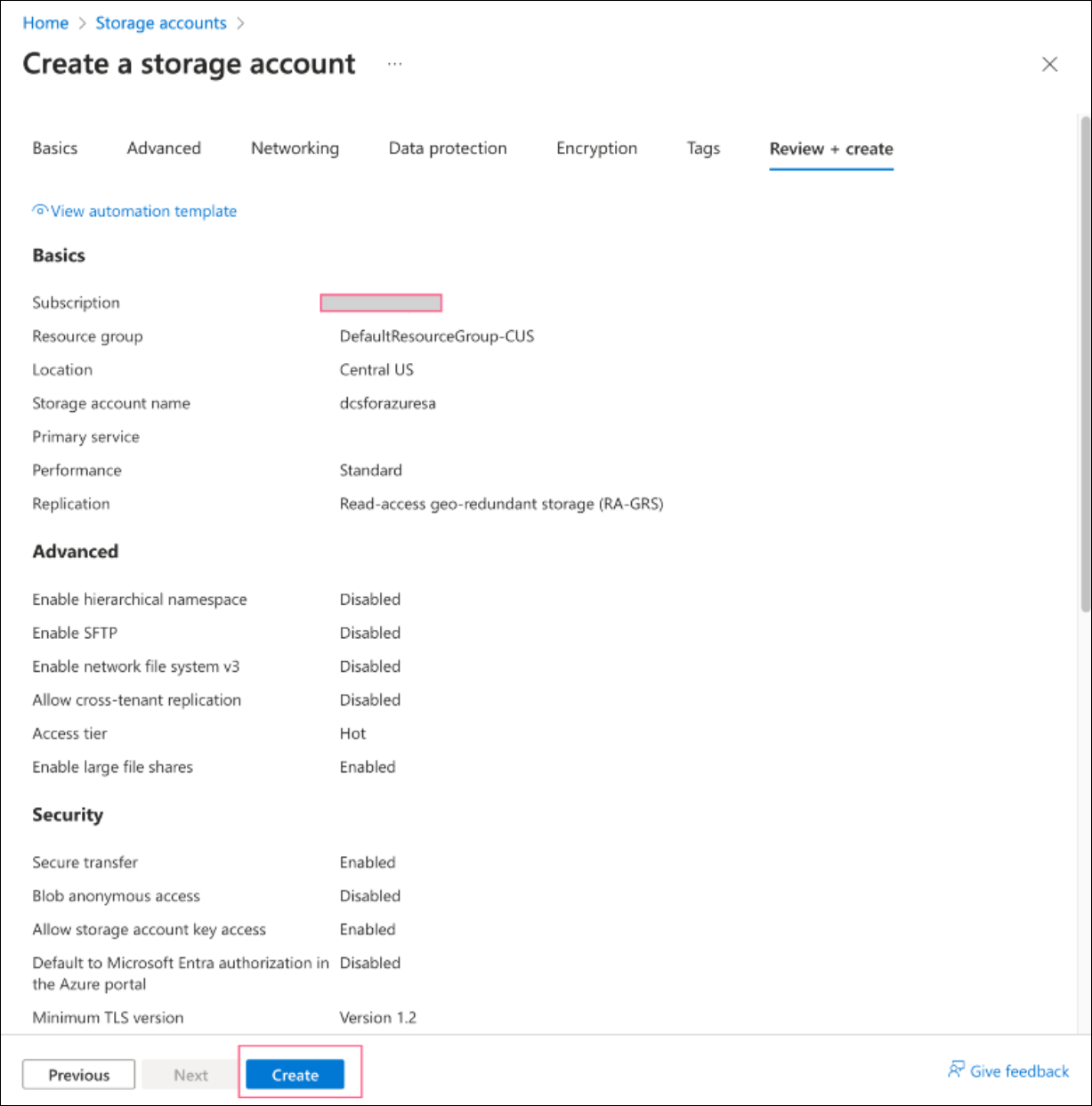Go to Storage accounts breadcrumb
The height and width of the screenshot is (1106, 1092).
(x=161, y=24)
